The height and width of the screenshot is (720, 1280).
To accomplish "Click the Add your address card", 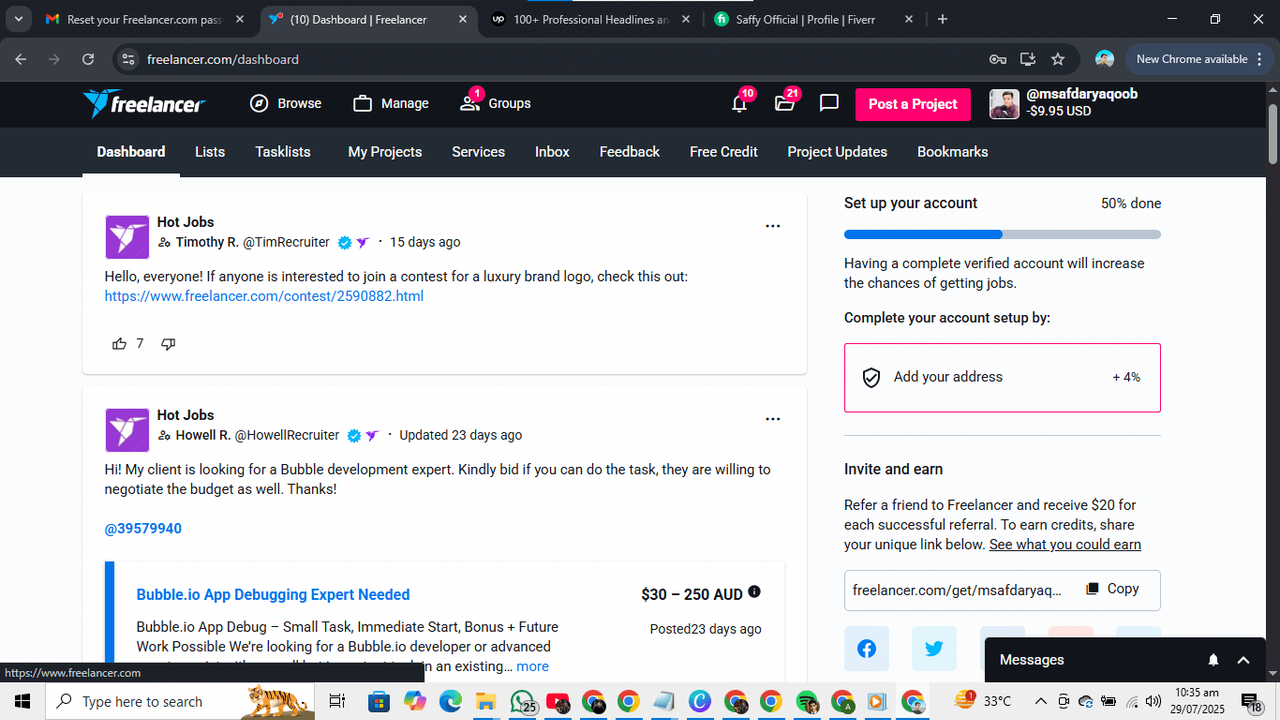I will (1002, 377).
